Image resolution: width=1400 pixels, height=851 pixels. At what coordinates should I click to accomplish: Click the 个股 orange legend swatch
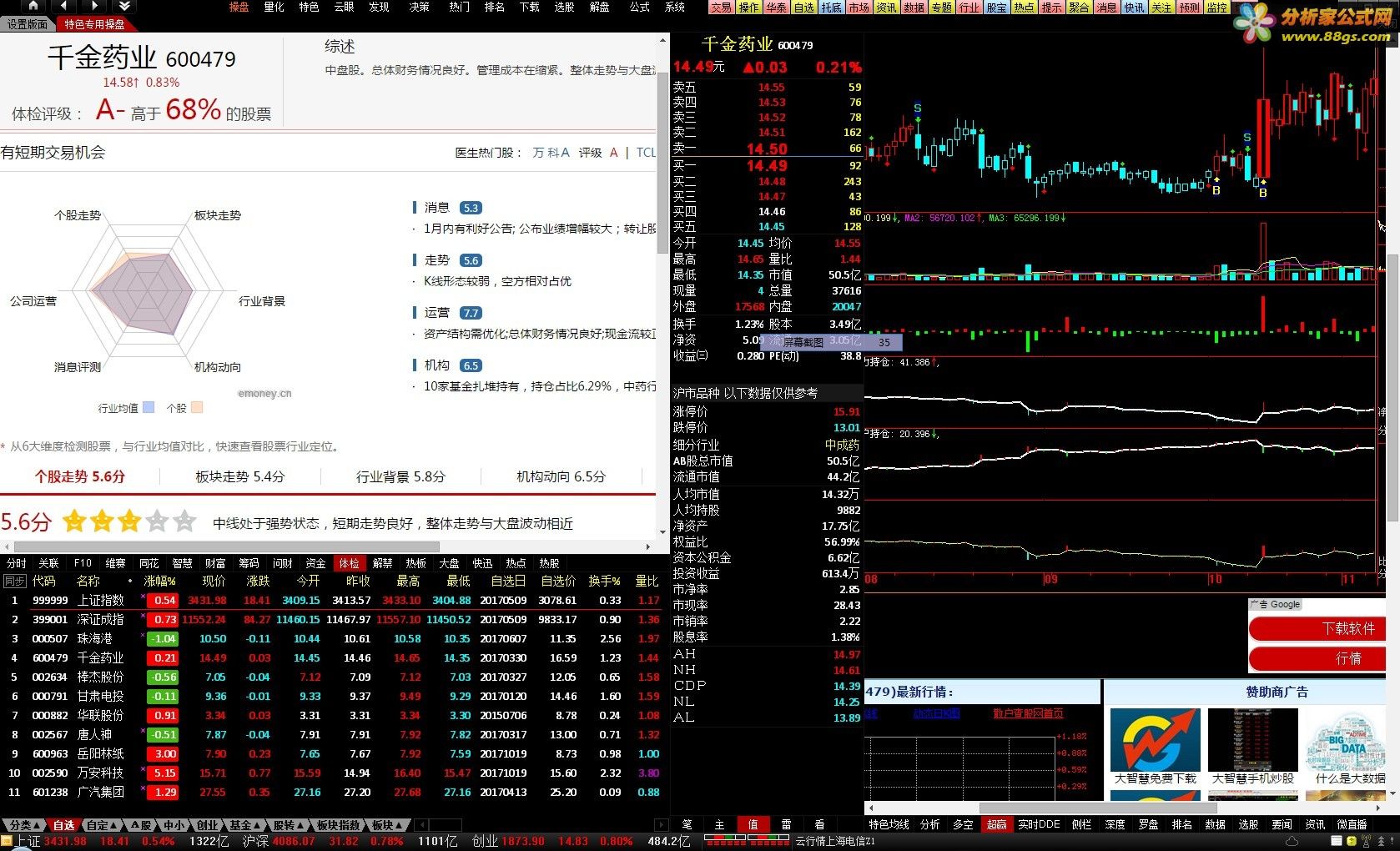(x=197, y=408)
